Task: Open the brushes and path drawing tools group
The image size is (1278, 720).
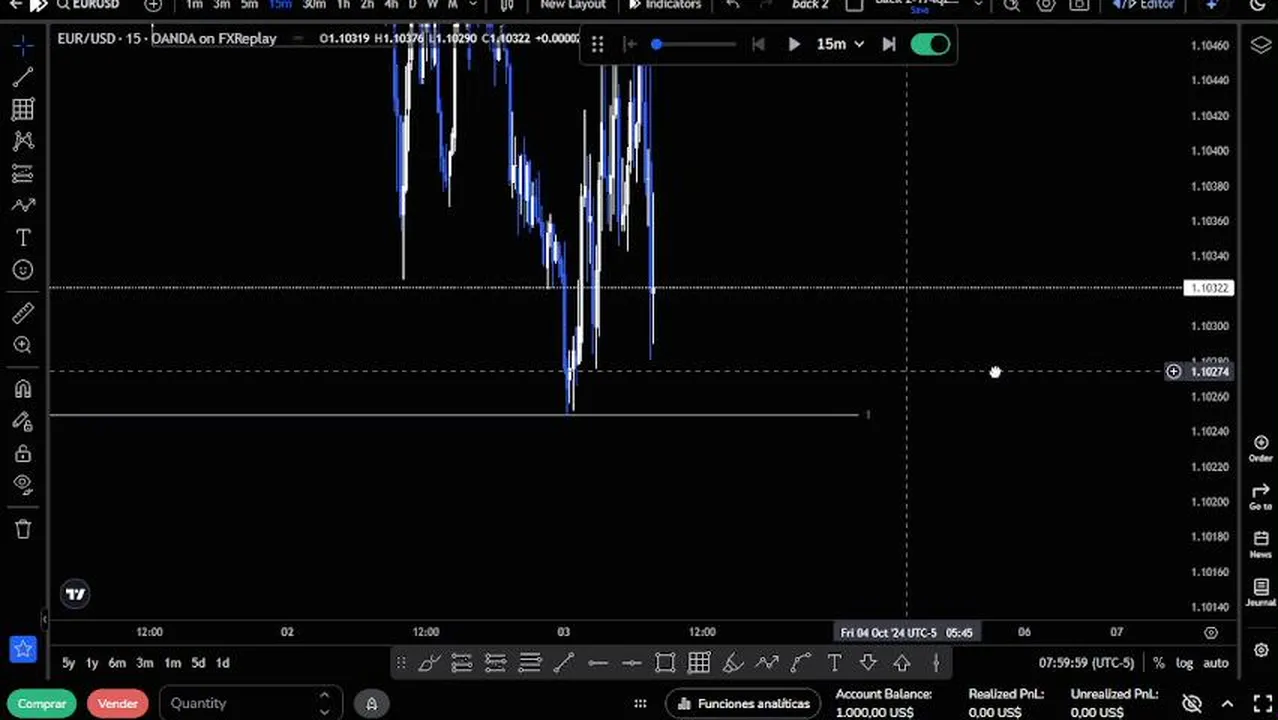Action: click(x=23, y=206)
